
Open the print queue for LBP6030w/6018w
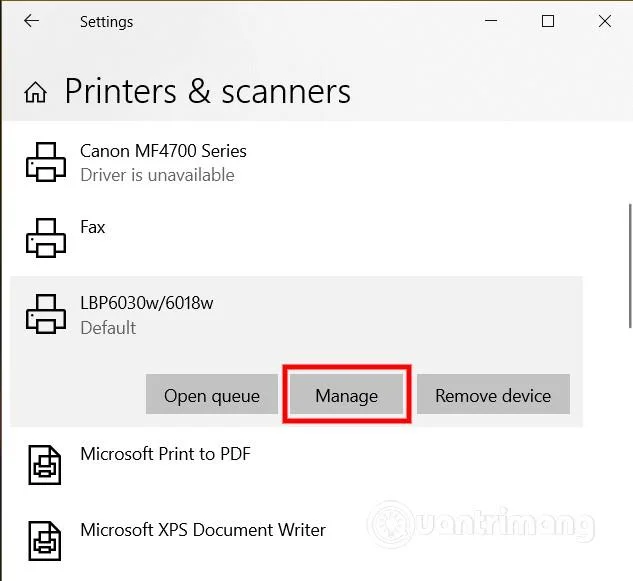click(212, 394)
